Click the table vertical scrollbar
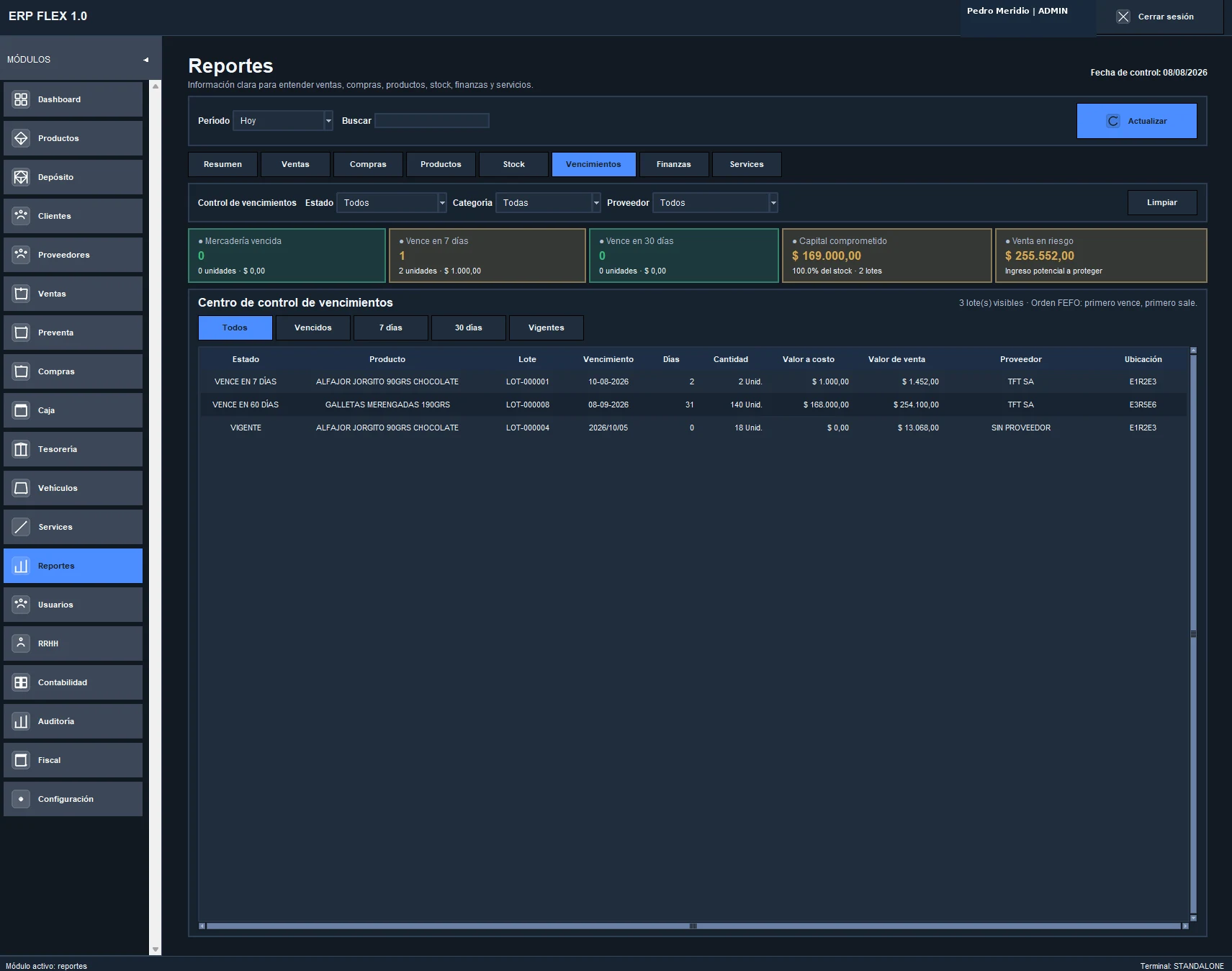The width and height of the screenshot is (1232, 971). click(x=1193, y=634)
